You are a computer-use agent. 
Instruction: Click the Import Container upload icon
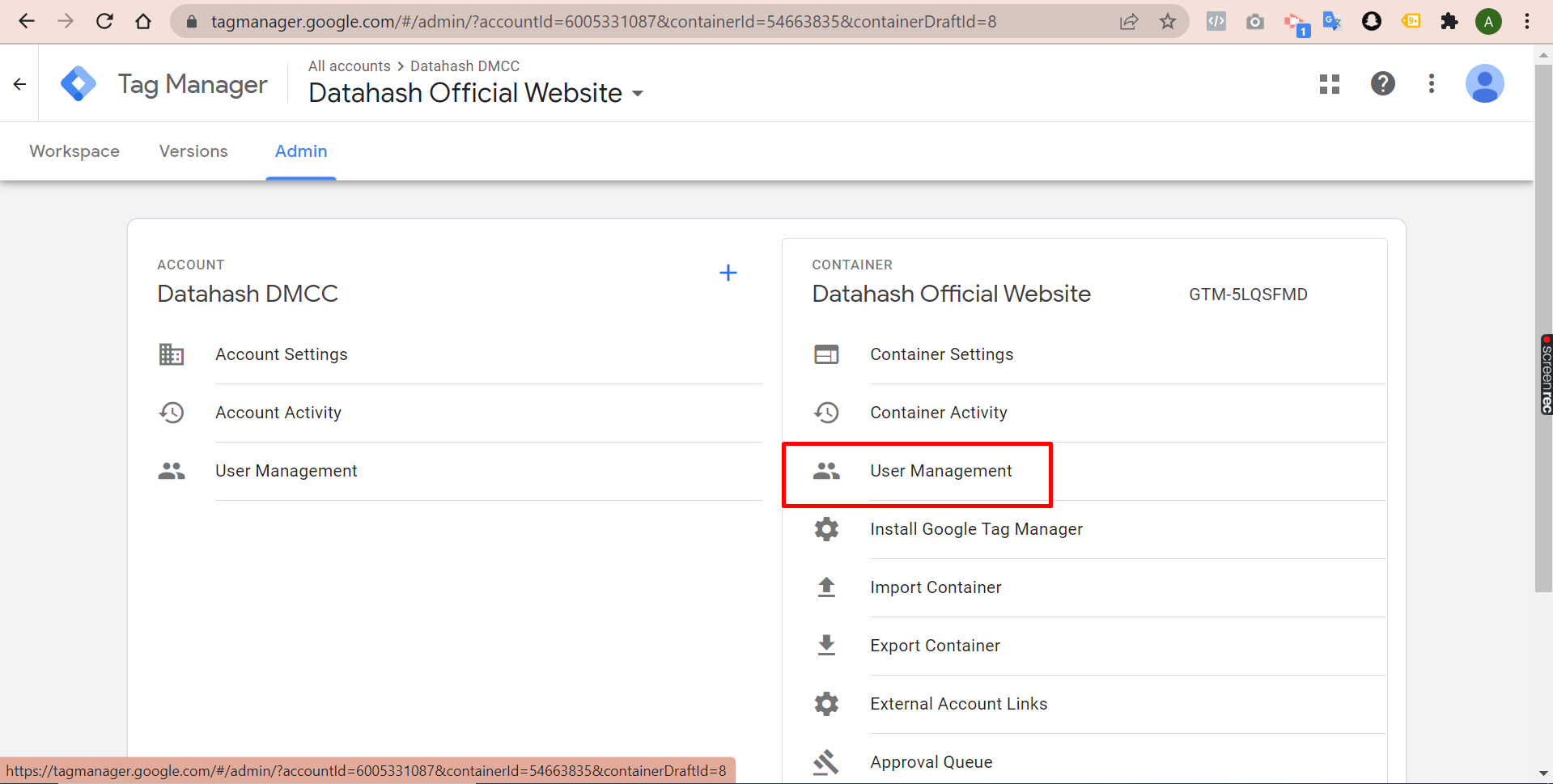pyautogui.click(x=826, y=587)
